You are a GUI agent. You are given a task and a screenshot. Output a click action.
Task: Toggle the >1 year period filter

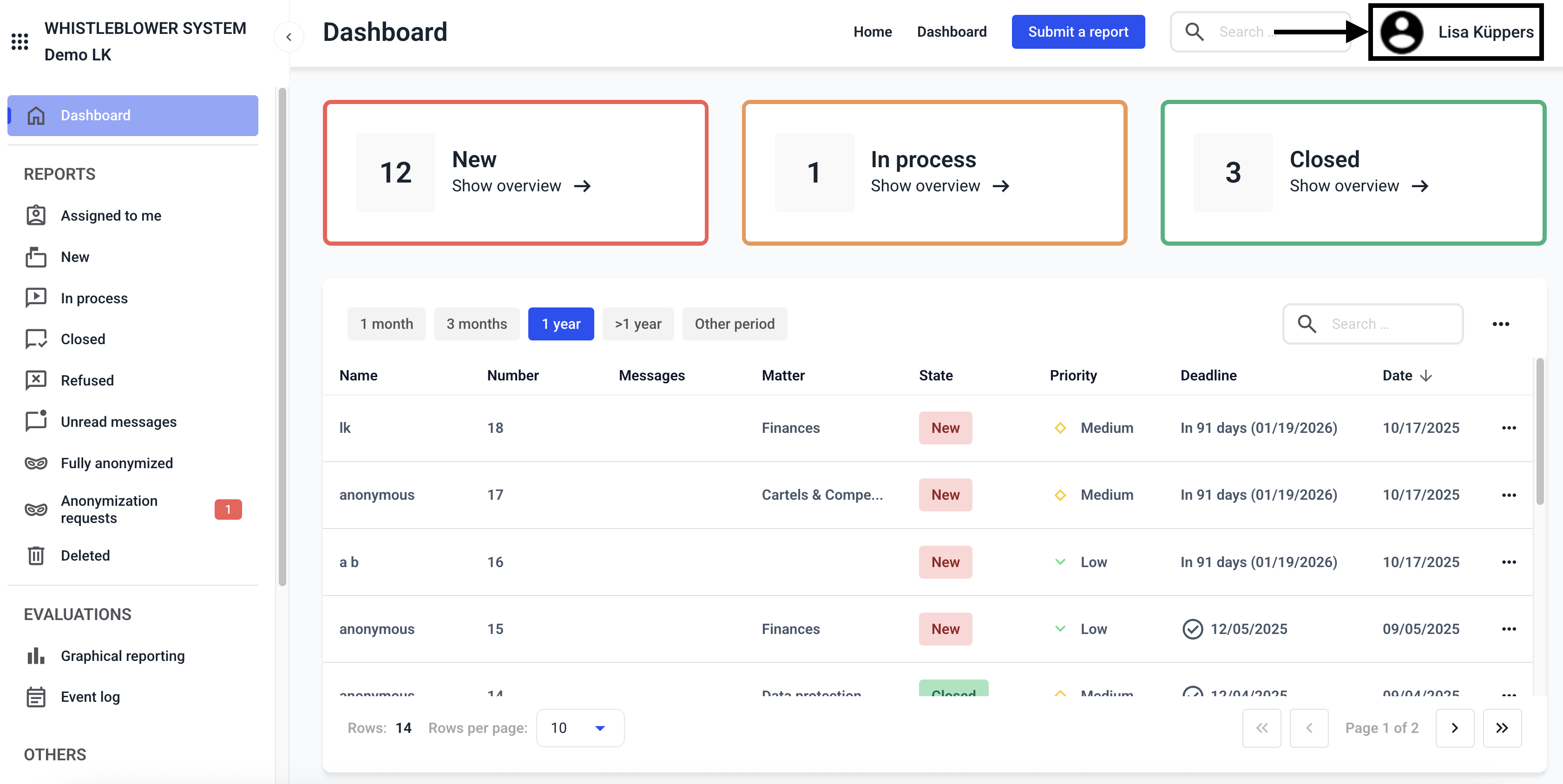coord(638,324)
